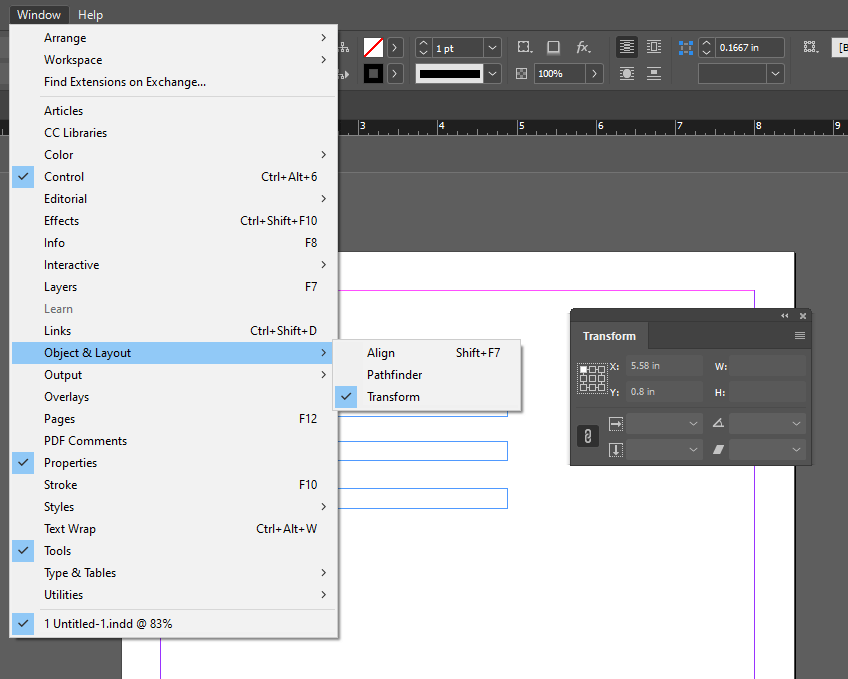The image size is (848, 679).
Task: Click the reference point proxy in Transform panel
Action: pyautogui.click(x=591, y=379)
